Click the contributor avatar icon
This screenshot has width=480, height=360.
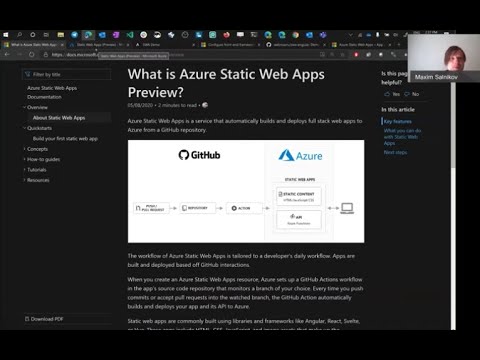click(x=205, y=105)
